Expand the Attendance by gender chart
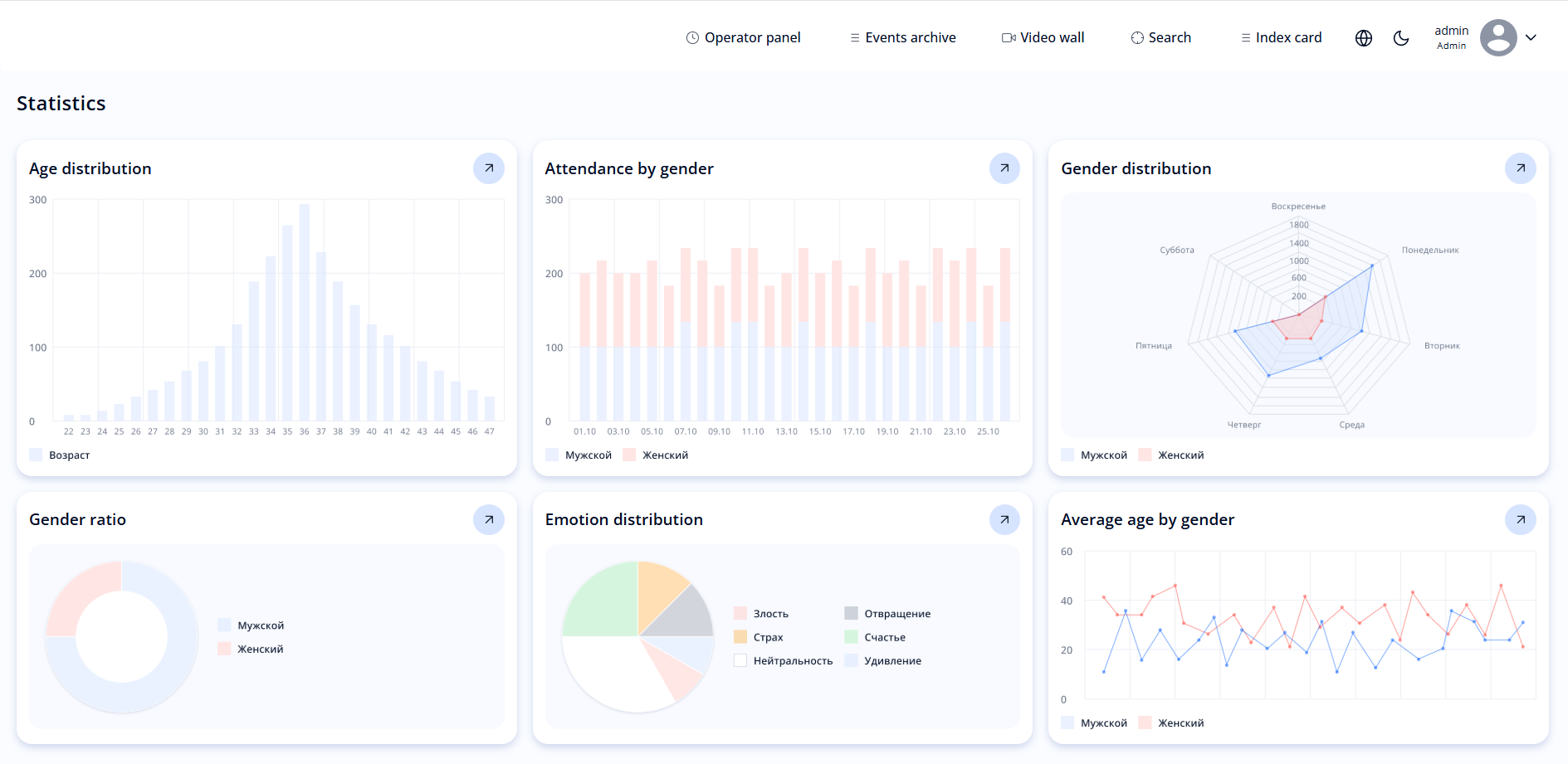This screenshot has height=764, width=1568. point(1004,168)
